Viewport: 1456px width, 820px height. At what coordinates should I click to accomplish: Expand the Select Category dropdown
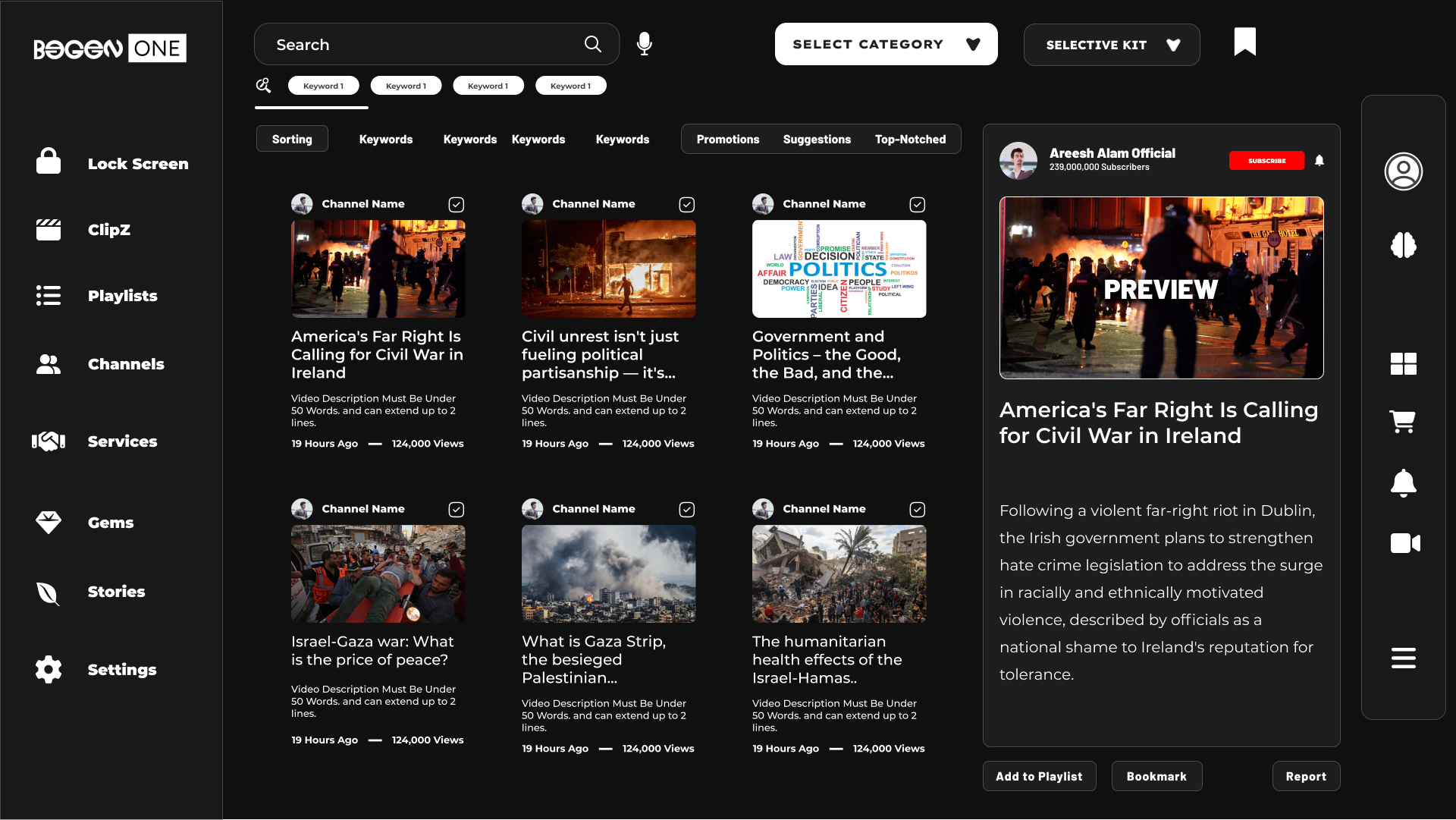(x=886, y=45)
